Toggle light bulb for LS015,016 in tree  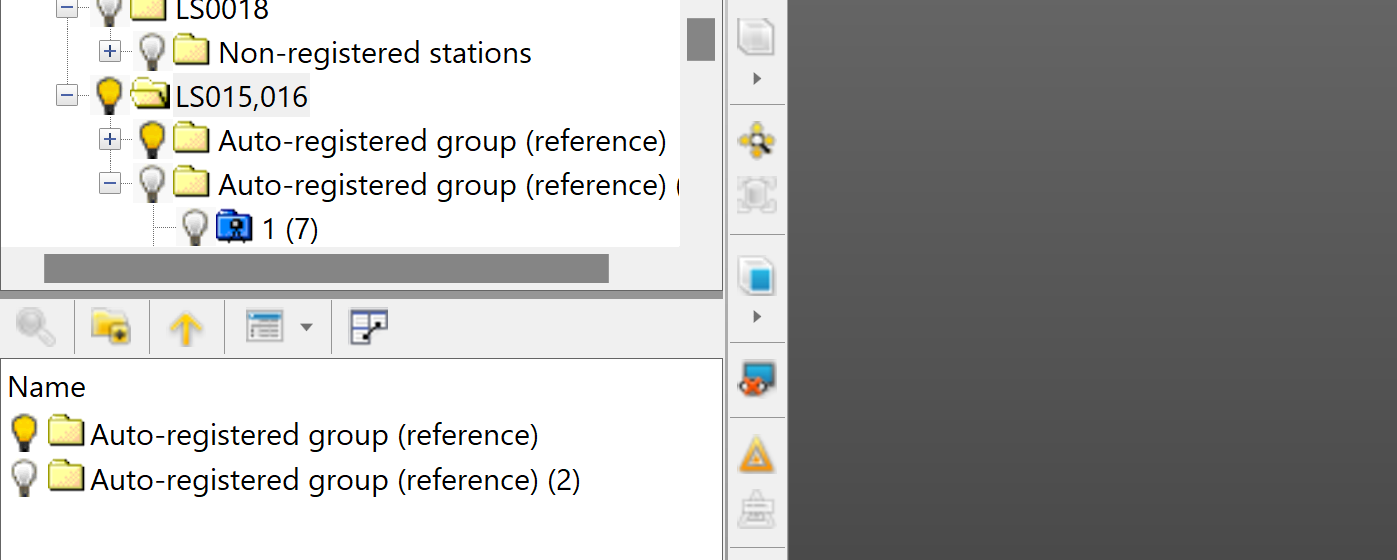click(109, 97)
